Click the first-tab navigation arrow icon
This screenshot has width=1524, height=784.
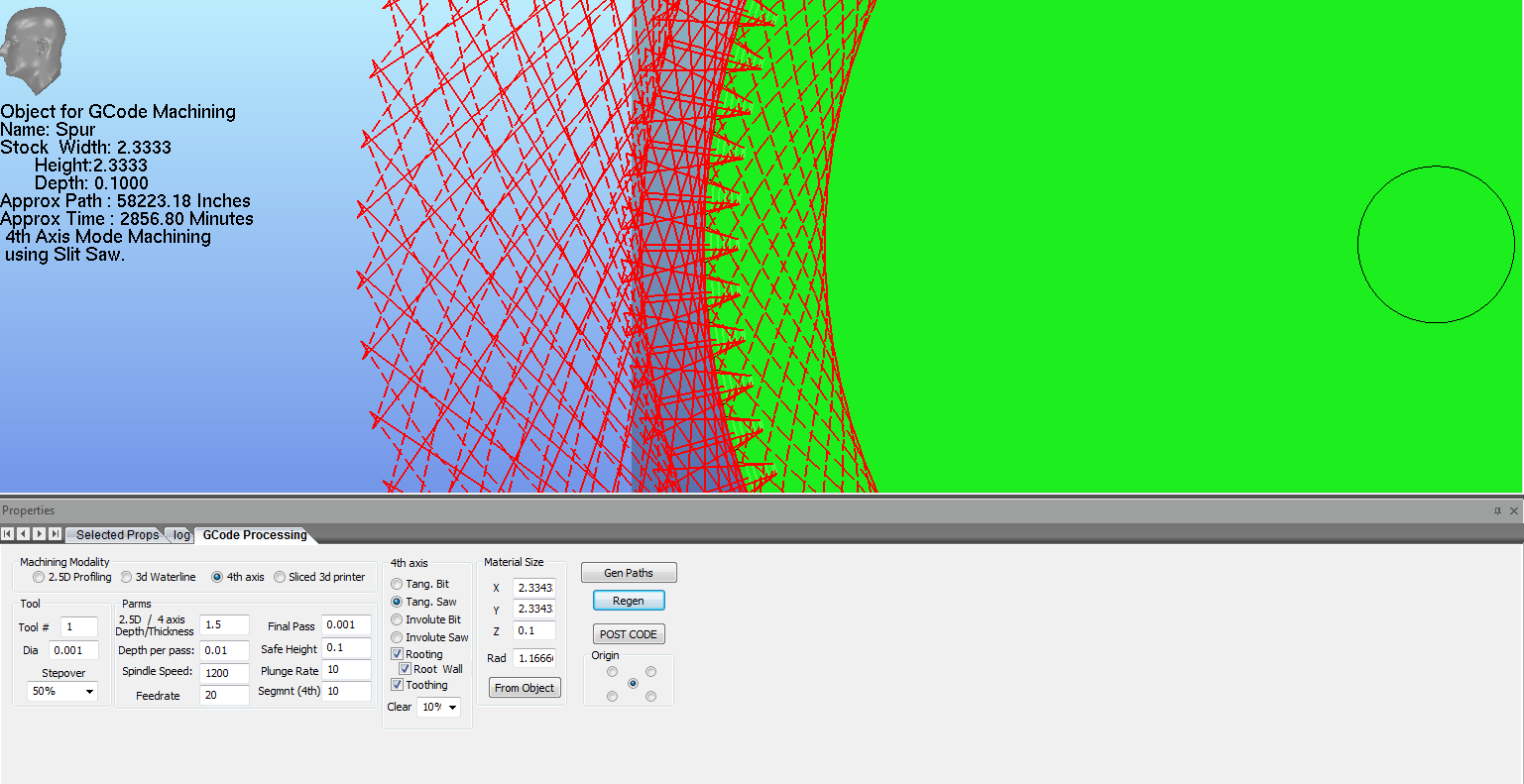click(8, 534)
